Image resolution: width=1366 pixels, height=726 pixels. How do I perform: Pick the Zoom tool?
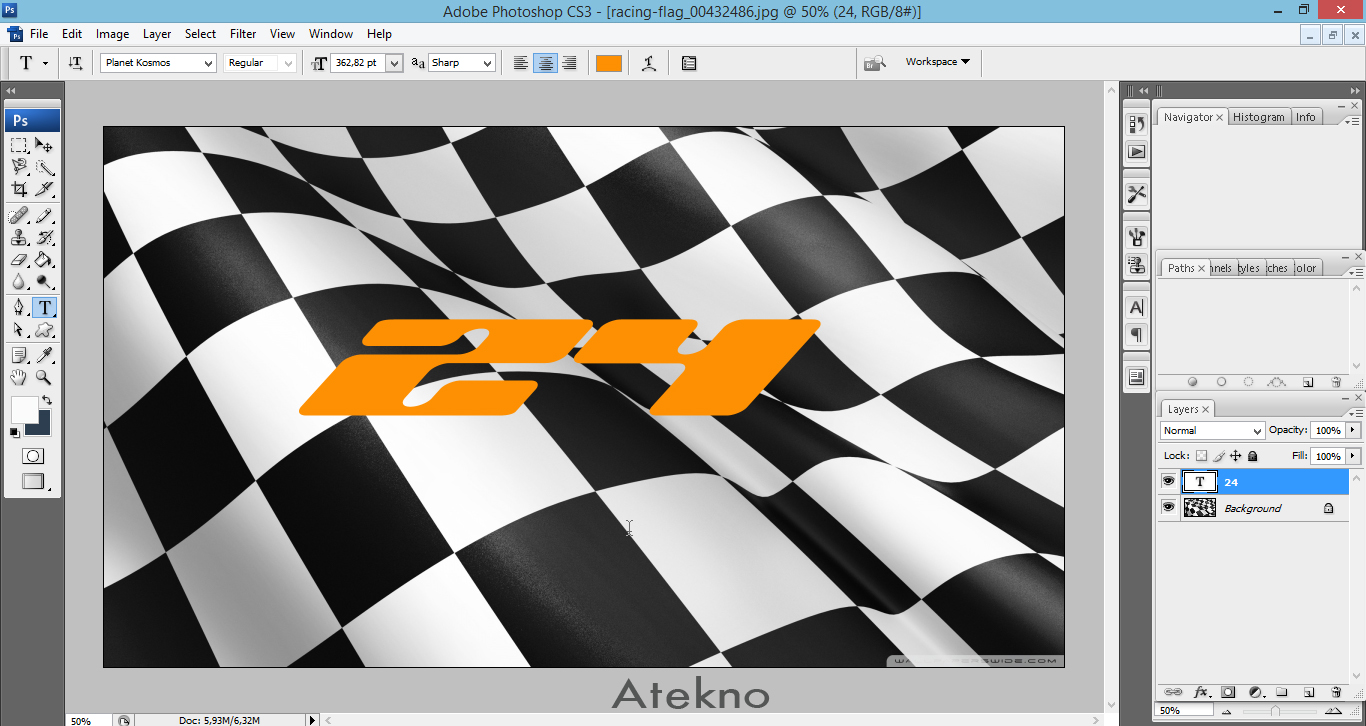[44, 378]
